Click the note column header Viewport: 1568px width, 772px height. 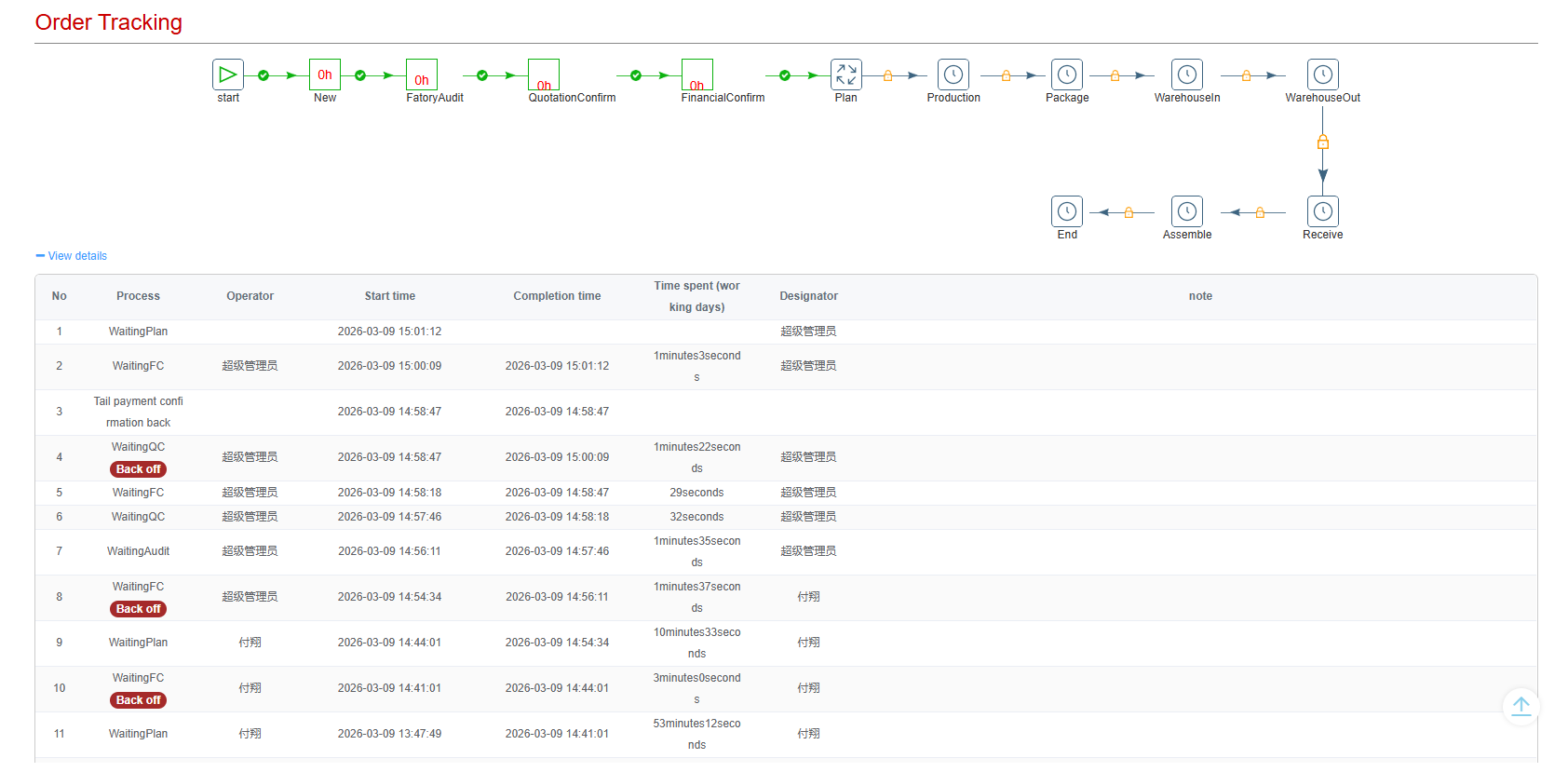click(1201, 296)
